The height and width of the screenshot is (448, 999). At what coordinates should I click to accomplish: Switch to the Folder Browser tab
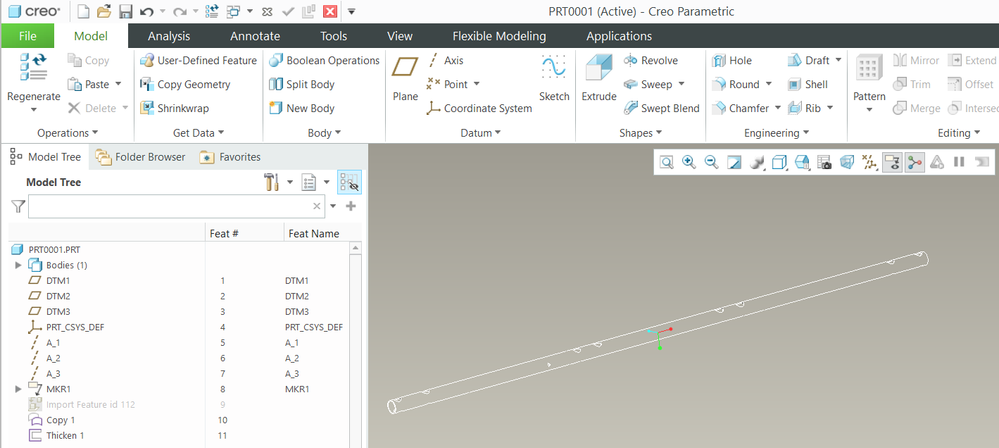click(139, 157)
